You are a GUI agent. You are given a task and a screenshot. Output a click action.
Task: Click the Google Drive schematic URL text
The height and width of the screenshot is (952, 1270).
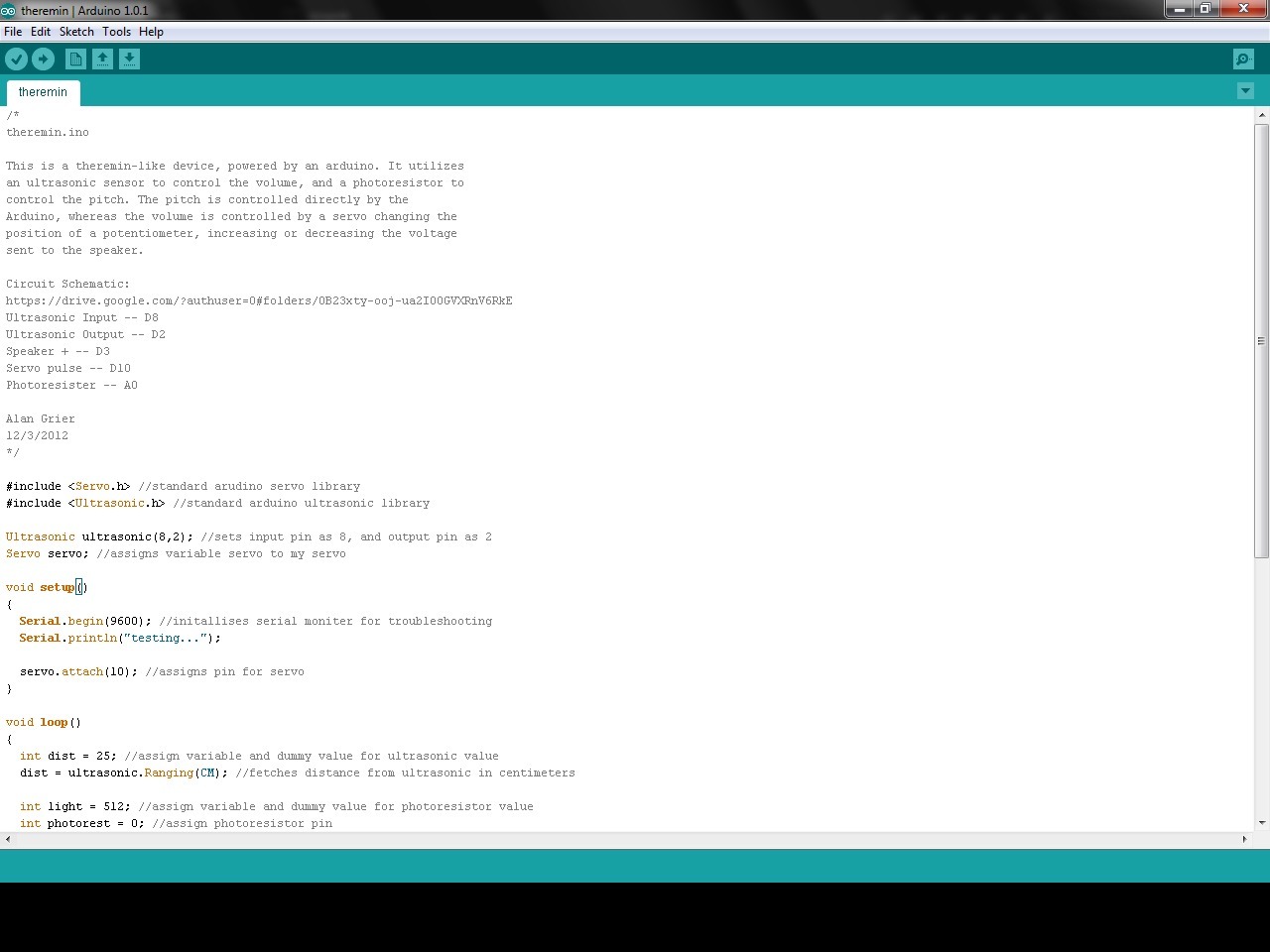[259, 300]
